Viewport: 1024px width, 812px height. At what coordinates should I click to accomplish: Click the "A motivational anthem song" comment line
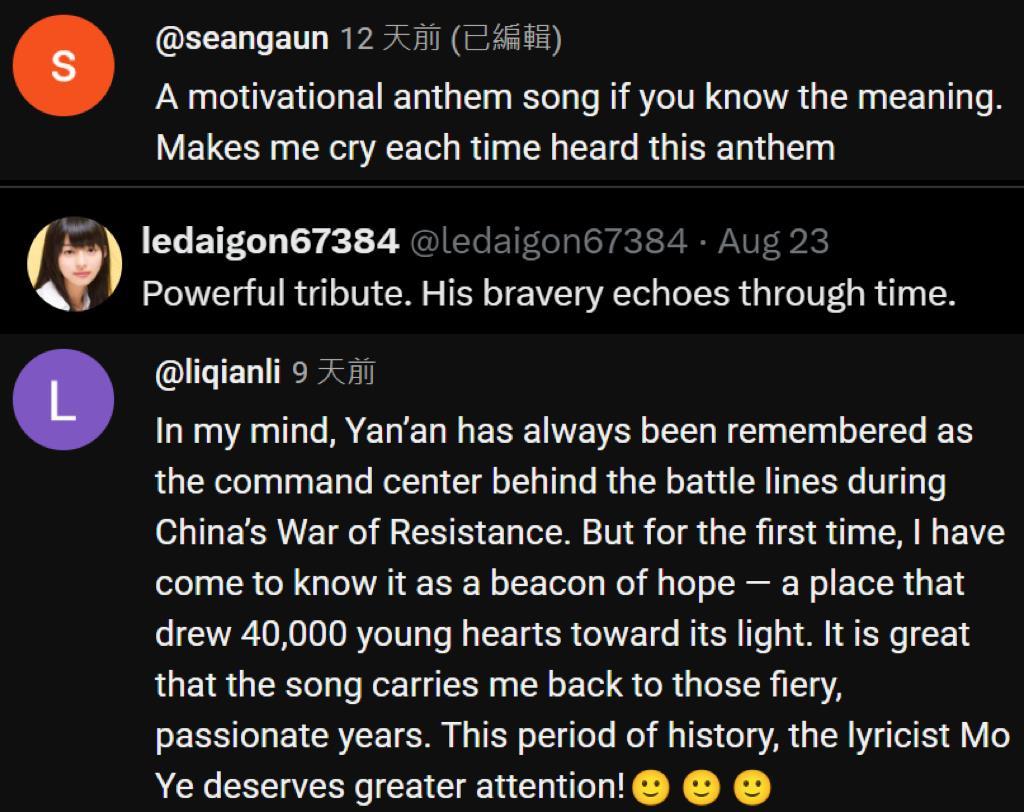pyautogui.click(x=578, y=98)
